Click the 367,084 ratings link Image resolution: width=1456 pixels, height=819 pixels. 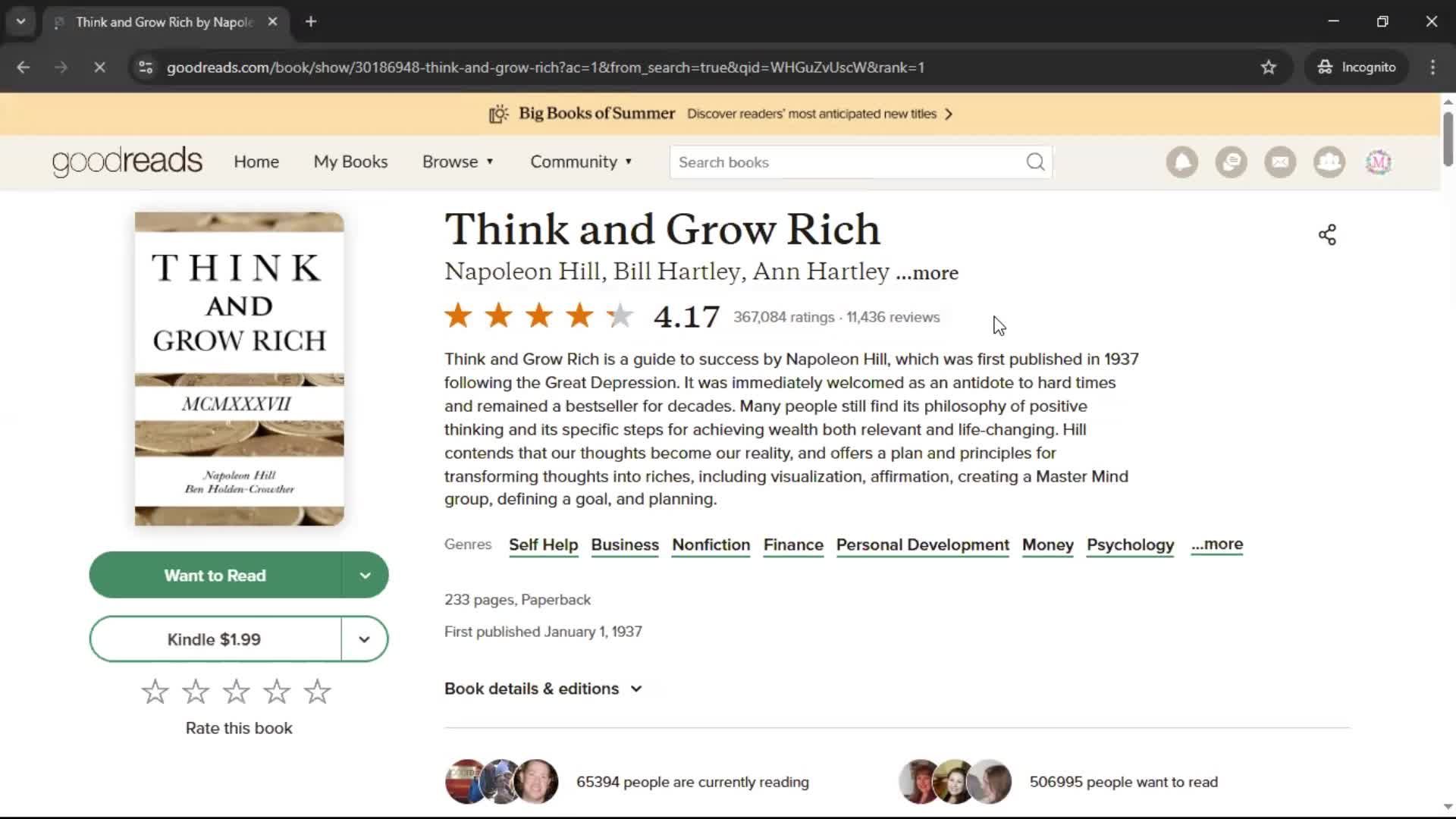[783, 317]
